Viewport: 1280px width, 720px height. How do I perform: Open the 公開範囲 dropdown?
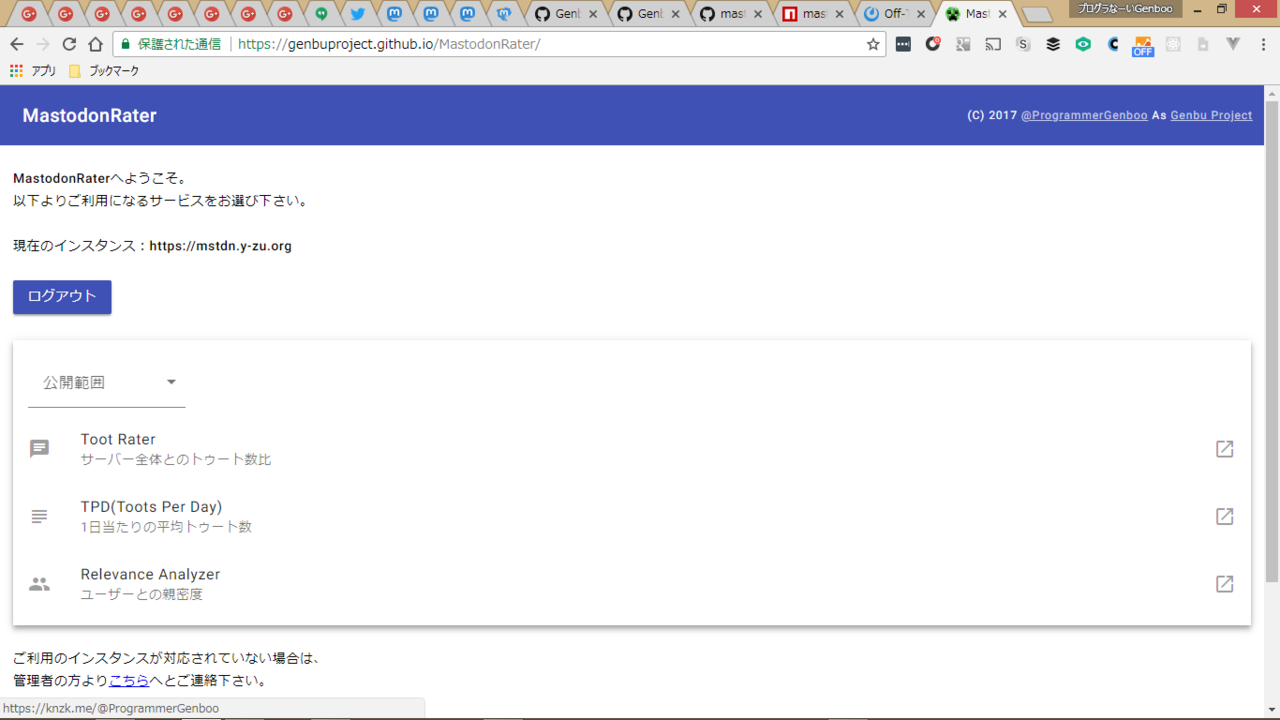point(107,383)
